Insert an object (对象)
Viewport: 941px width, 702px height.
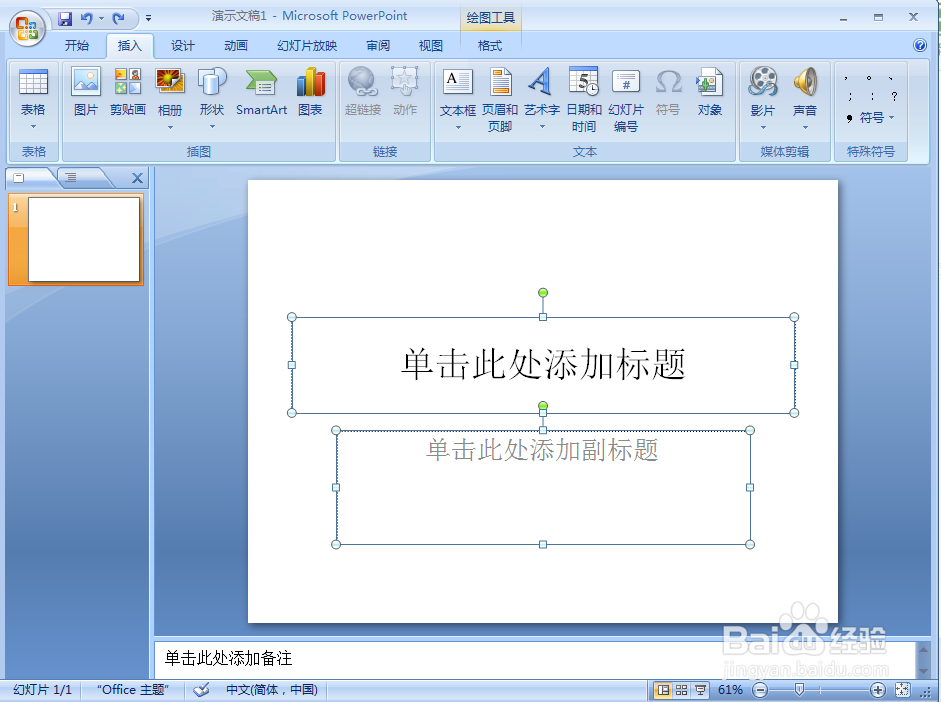pos(709,92)
